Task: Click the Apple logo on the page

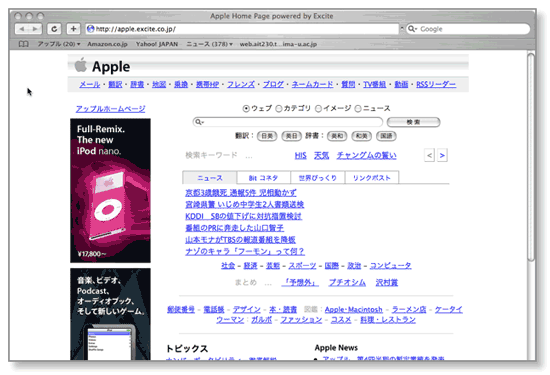Action: click(81, 65)
